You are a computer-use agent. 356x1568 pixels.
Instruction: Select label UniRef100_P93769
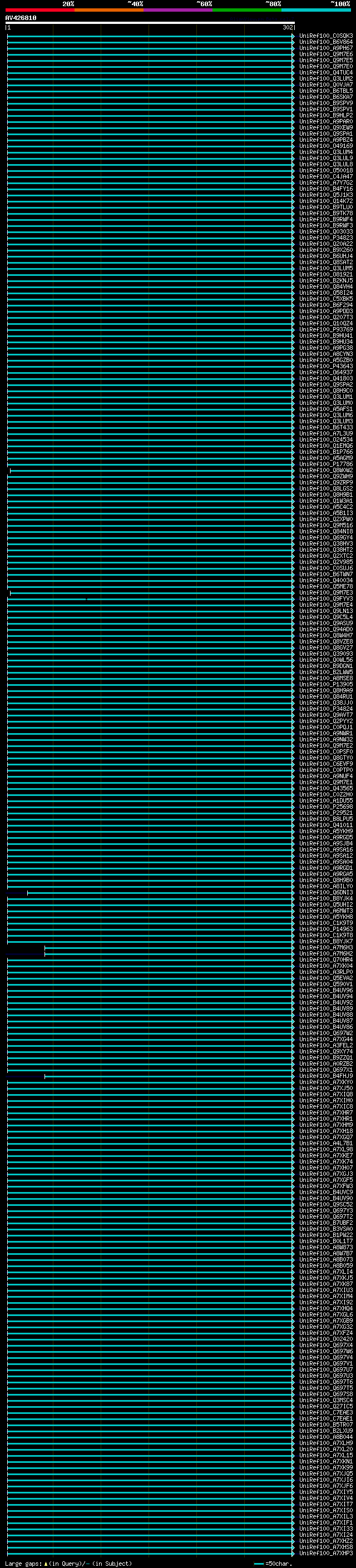[326, 330]
